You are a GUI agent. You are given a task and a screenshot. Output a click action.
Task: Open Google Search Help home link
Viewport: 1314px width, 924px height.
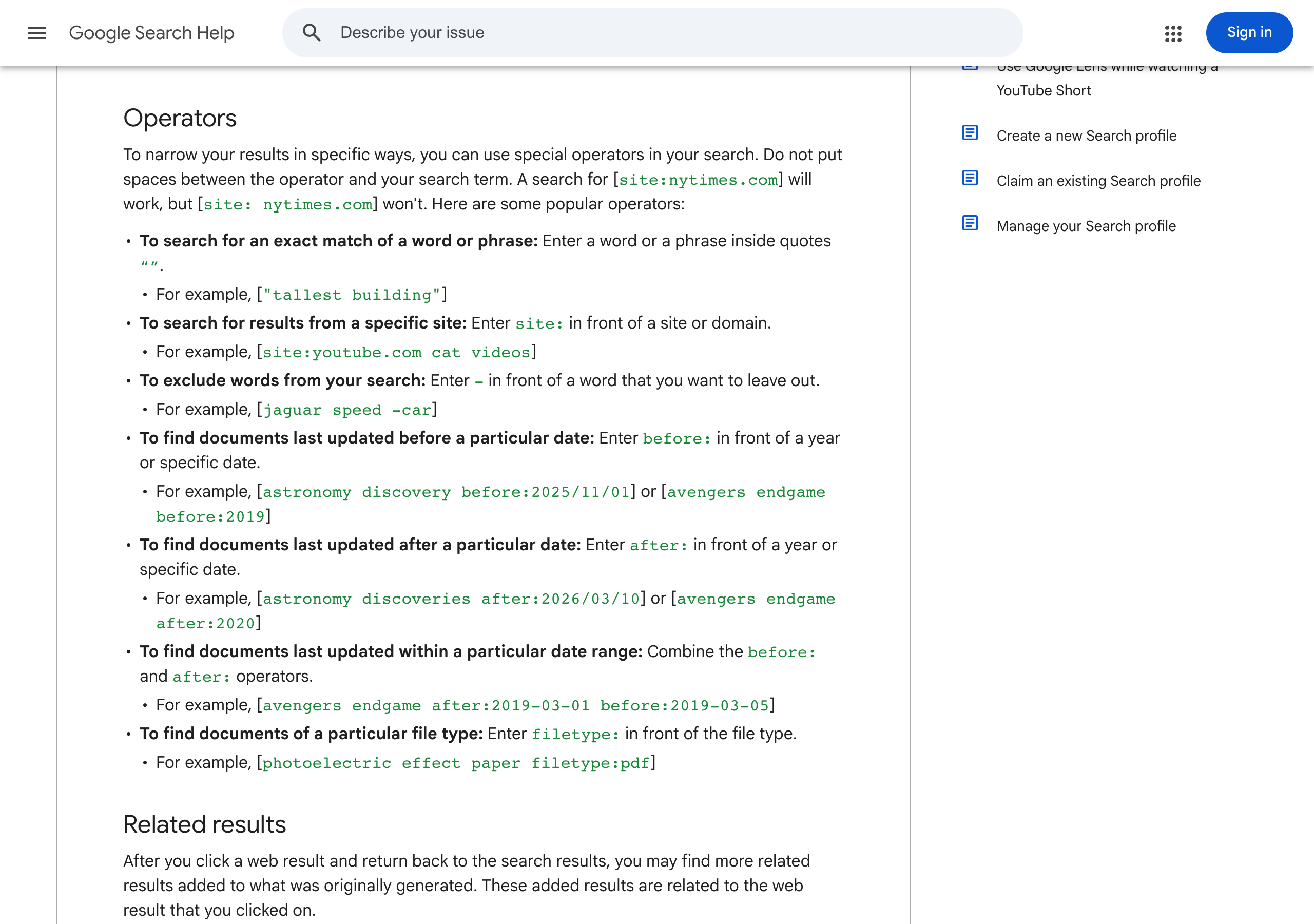[151, 33]
